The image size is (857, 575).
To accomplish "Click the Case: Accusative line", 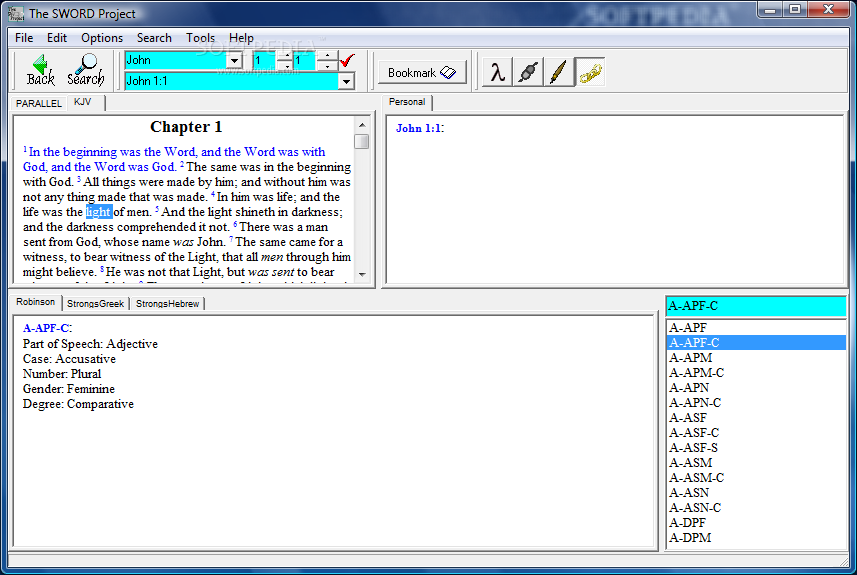I will [69, 359].
